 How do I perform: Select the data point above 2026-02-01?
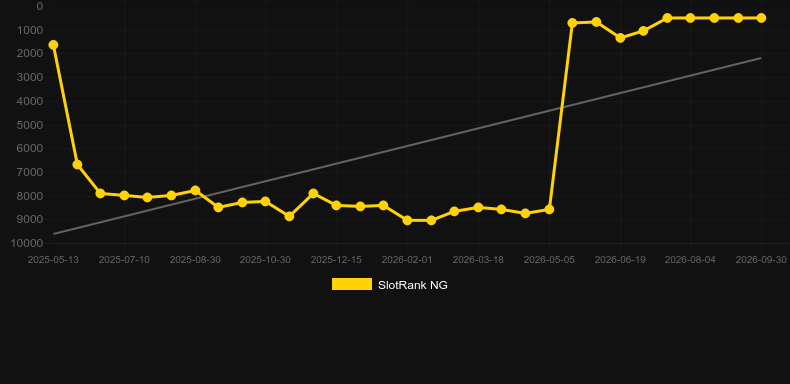click(408, 220)
